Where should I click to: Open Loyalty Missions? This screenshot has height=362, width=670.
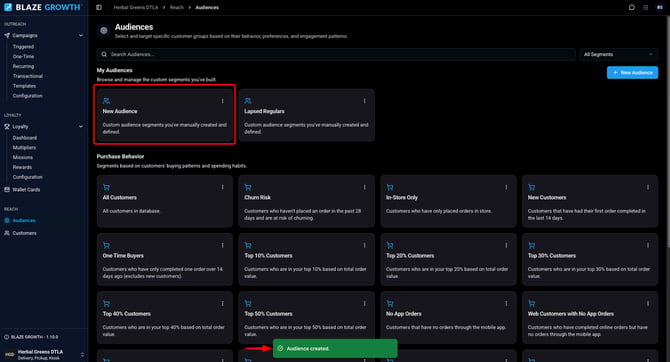22,157
